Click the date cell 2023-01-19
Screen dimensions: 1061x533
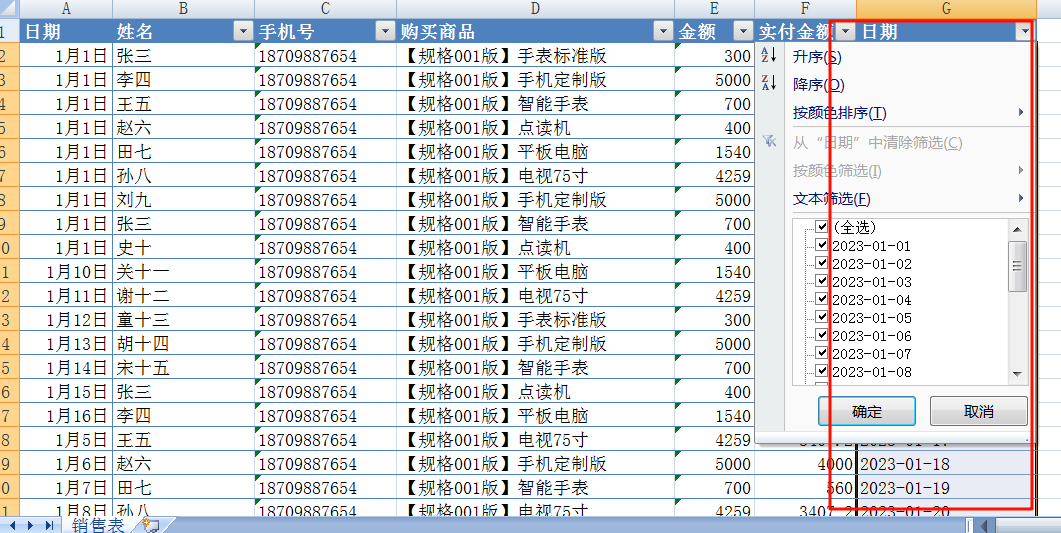(946, 488)
